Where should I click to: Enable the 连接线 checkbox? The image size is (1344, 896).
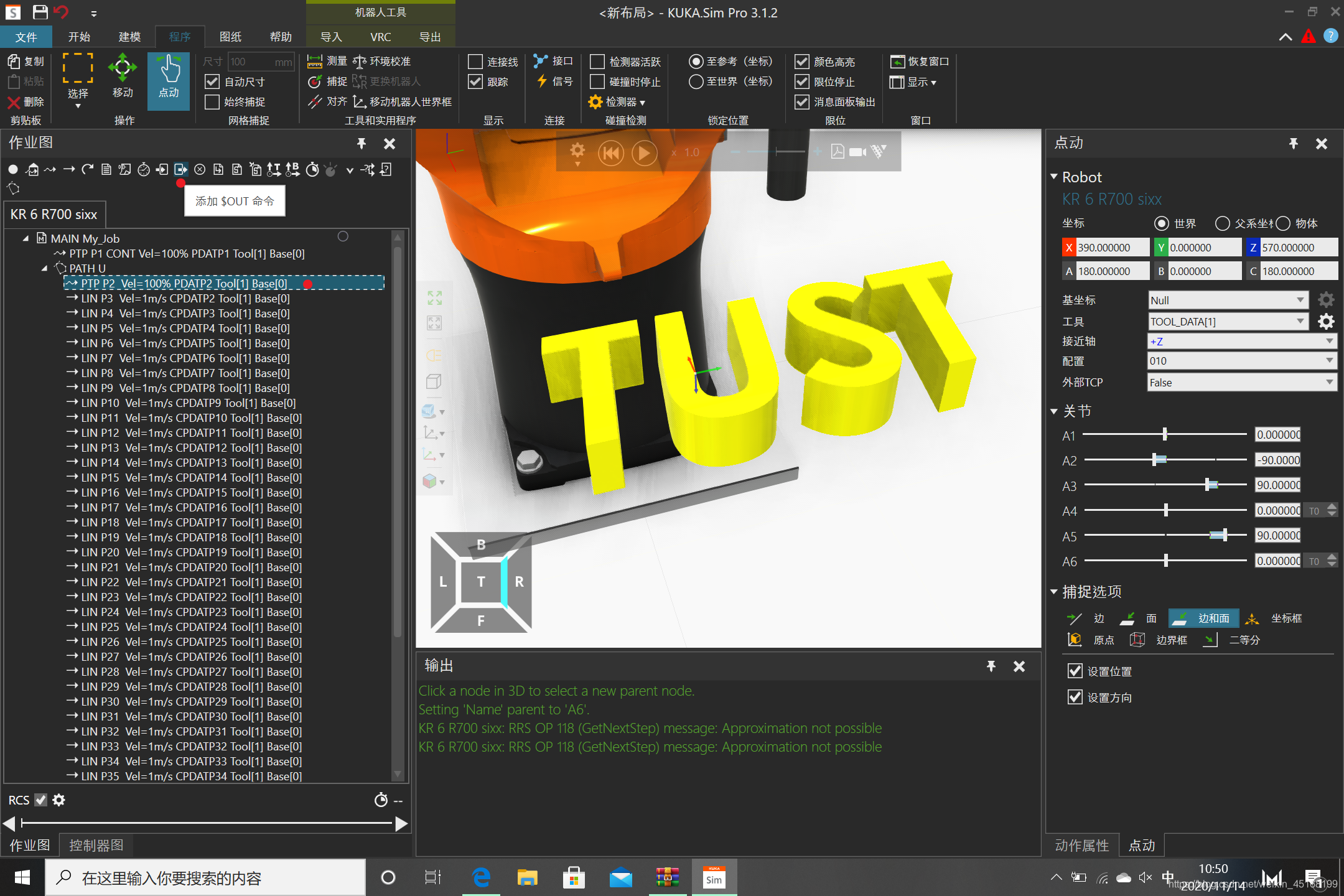tap(475, 62)
